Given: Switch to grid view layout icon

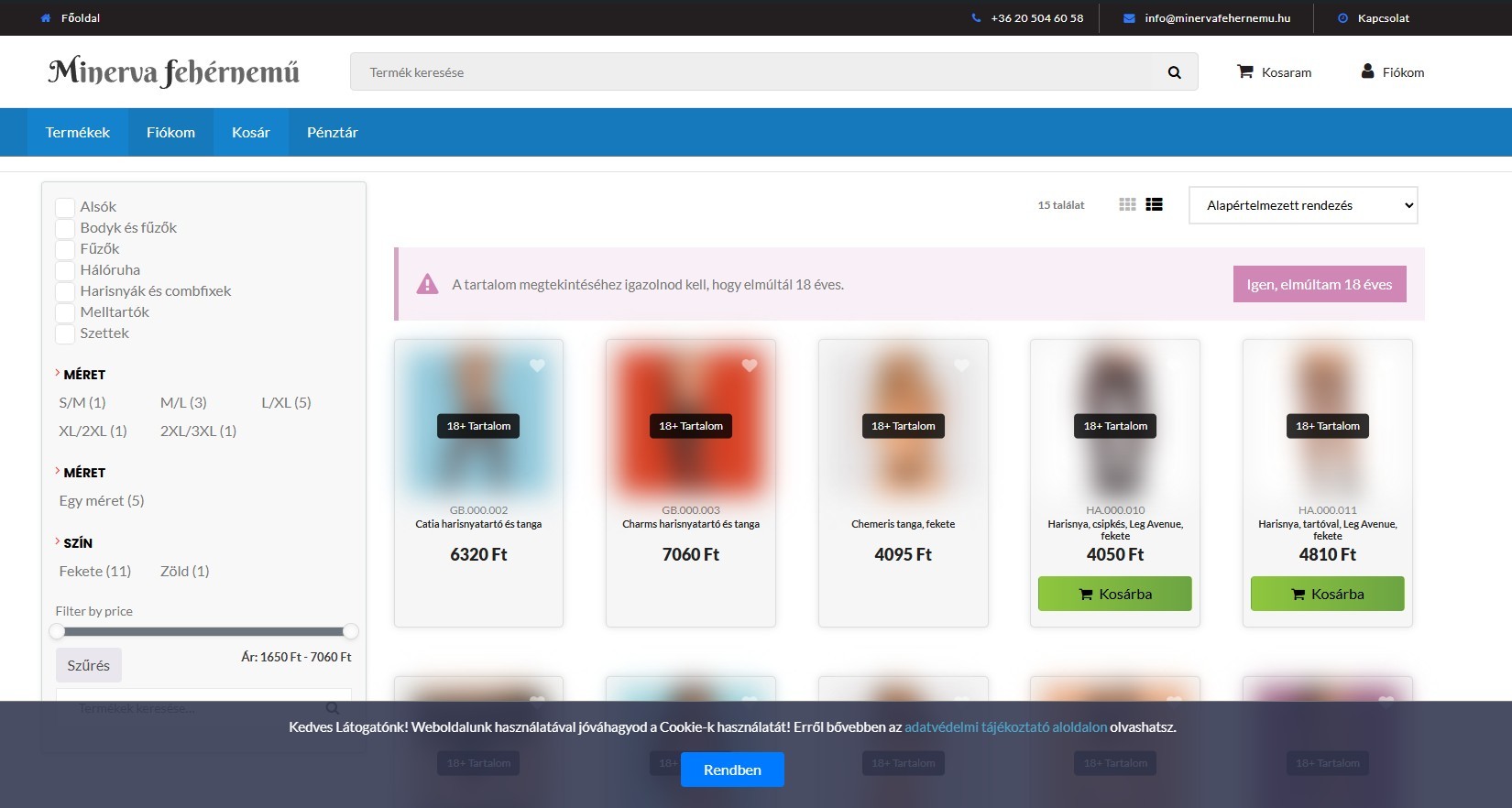Looking at the screenshot, I should [x=1127, y=205].
